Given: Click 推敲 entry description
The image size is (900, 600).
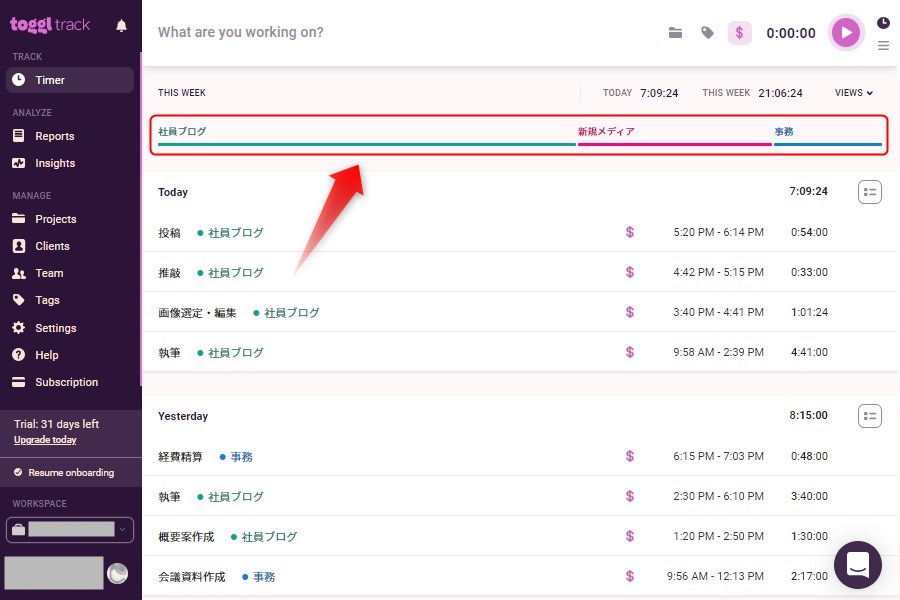Looking at the screenshot, I should (169, 273).
